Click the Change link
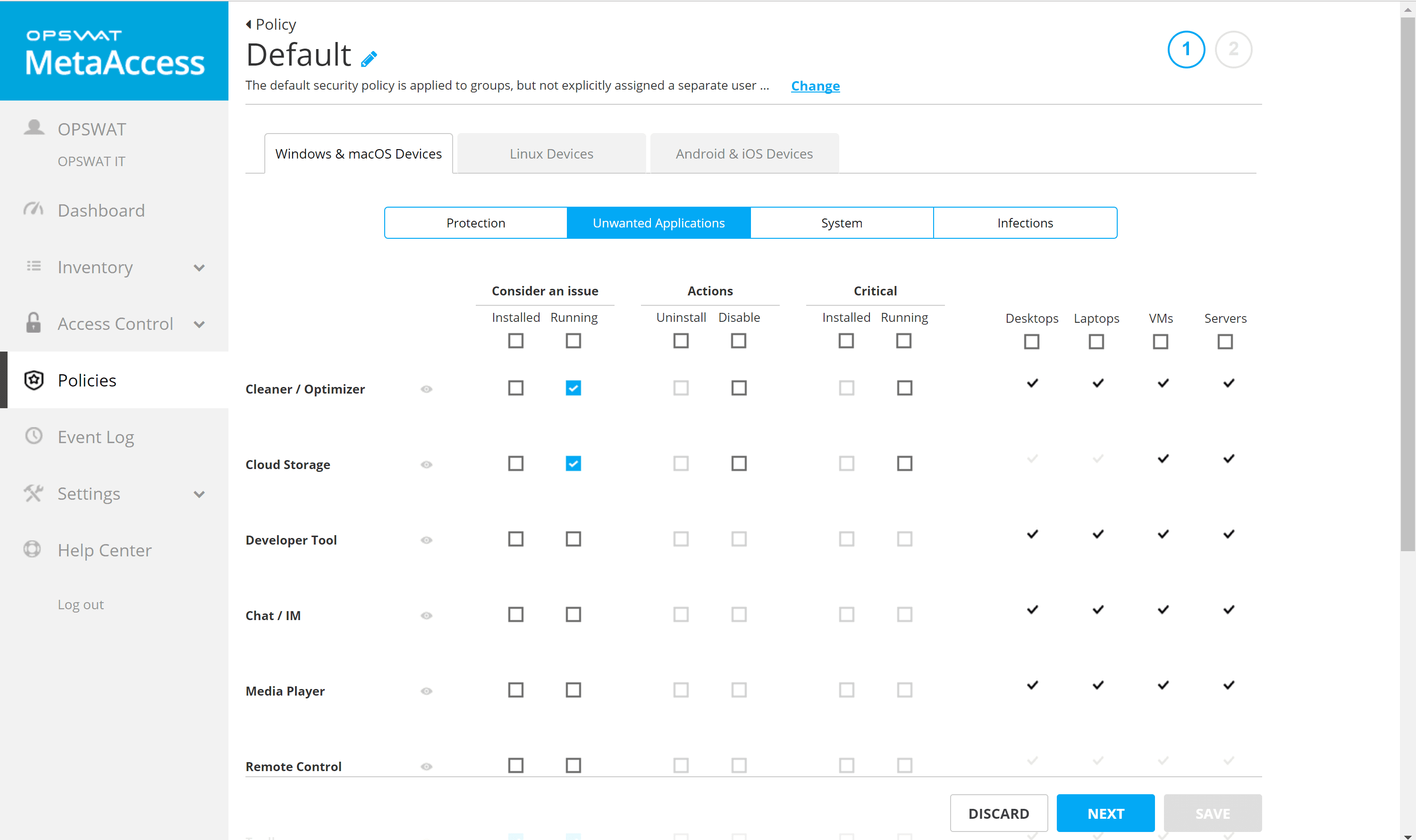 [815, 85]
